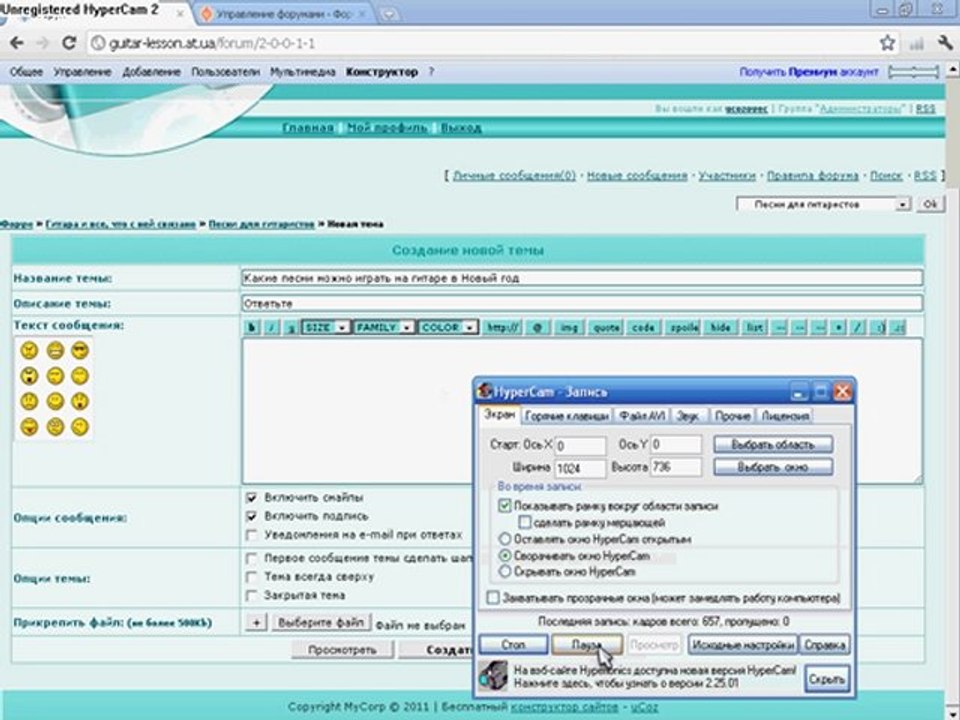Screen dimensions: 960x720
Task: Insert the sunglasses cool smiley
Action: click(80, 350)
